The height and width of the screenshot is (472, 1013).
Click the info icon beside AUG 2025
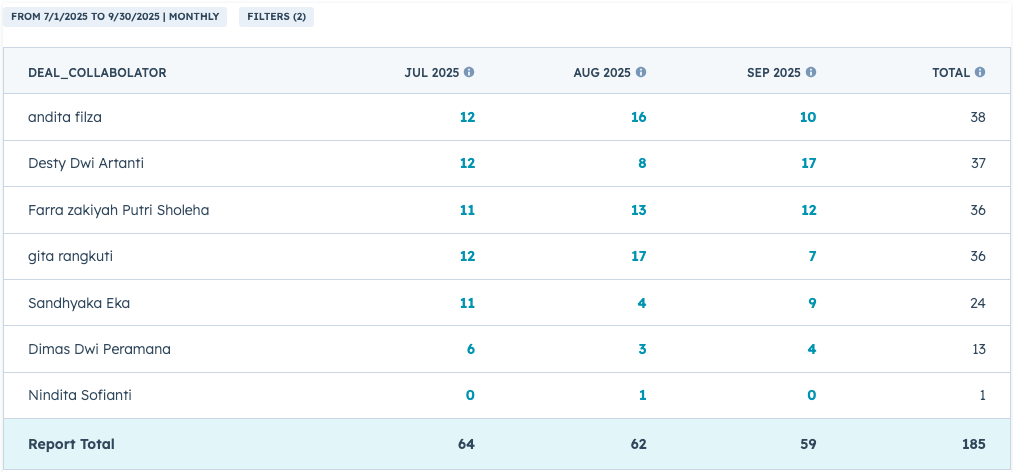[641, 73]
